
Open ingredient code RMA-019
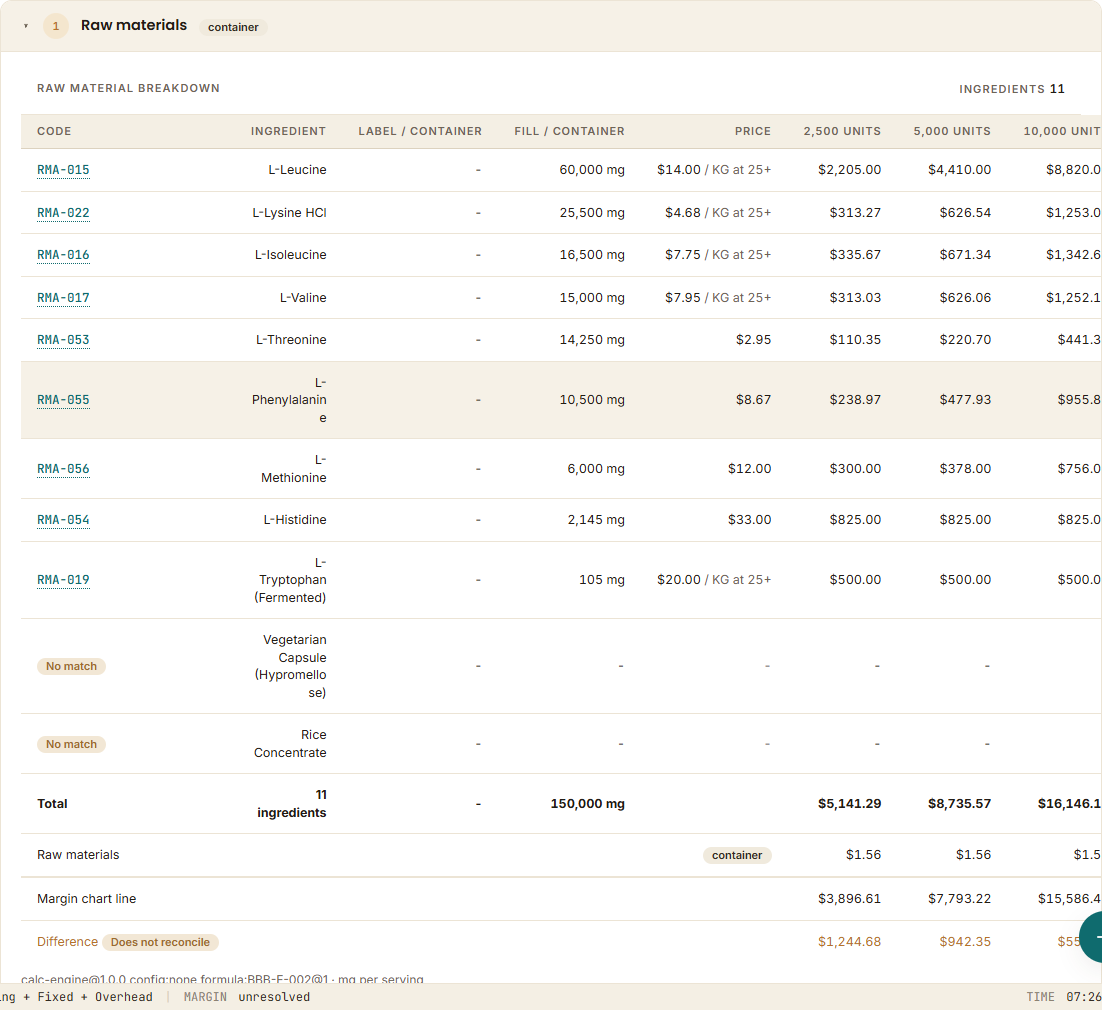[x=63, y=580]
